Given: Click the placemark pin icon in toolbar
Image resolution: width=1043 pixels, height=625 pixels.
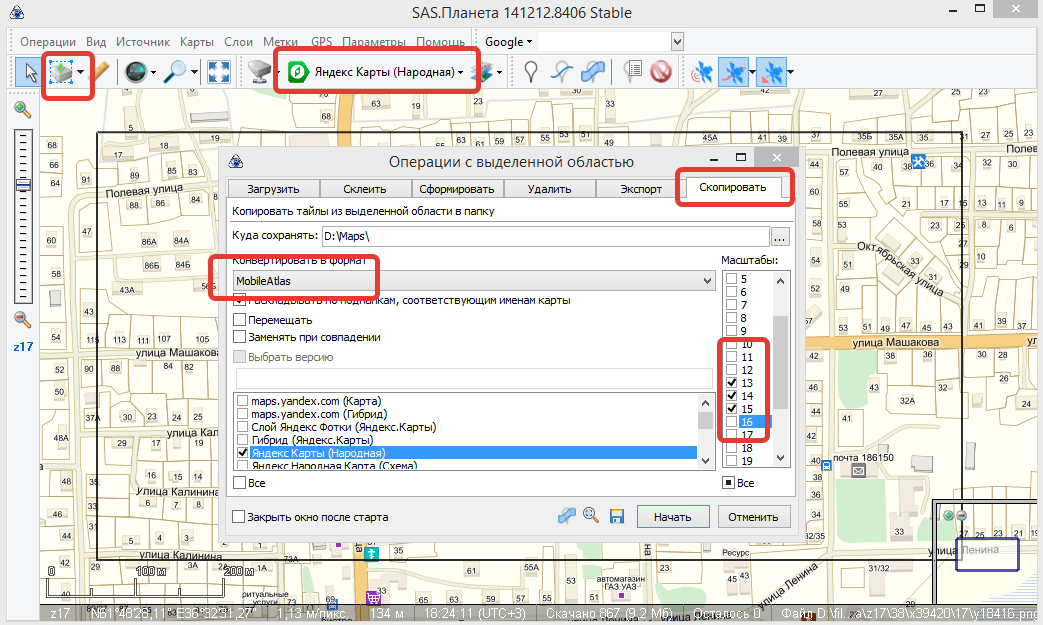Looking at the screenshot, I should click(532, 72).
